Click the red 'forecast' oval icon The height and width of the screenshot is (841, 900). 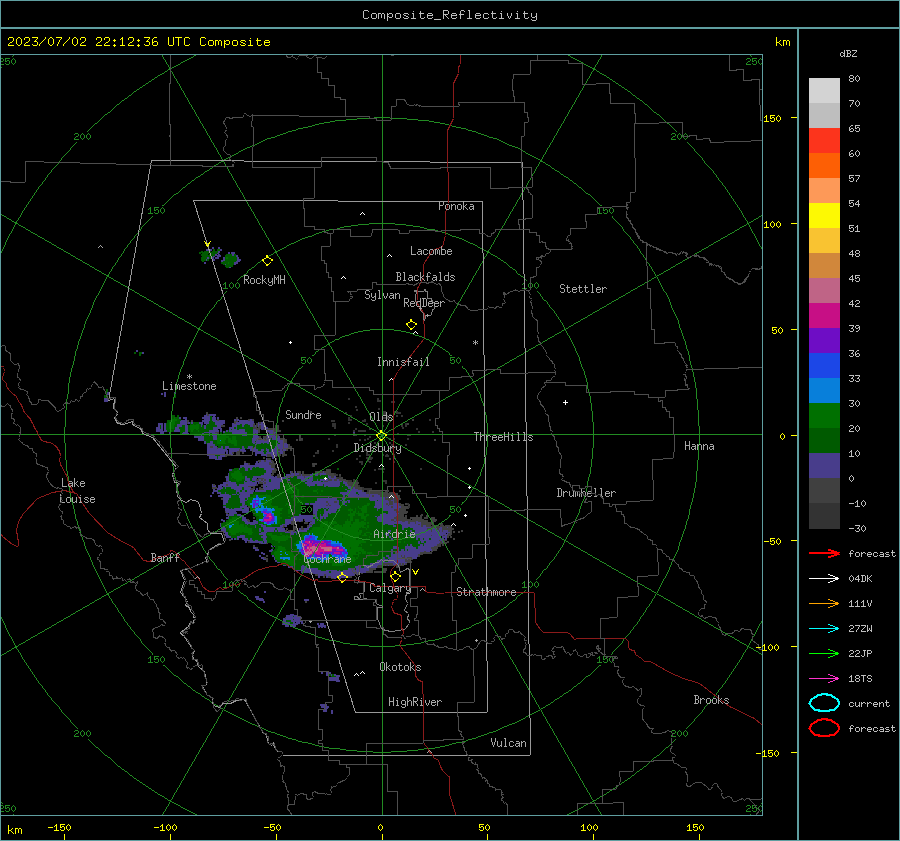tap(824, 728)
